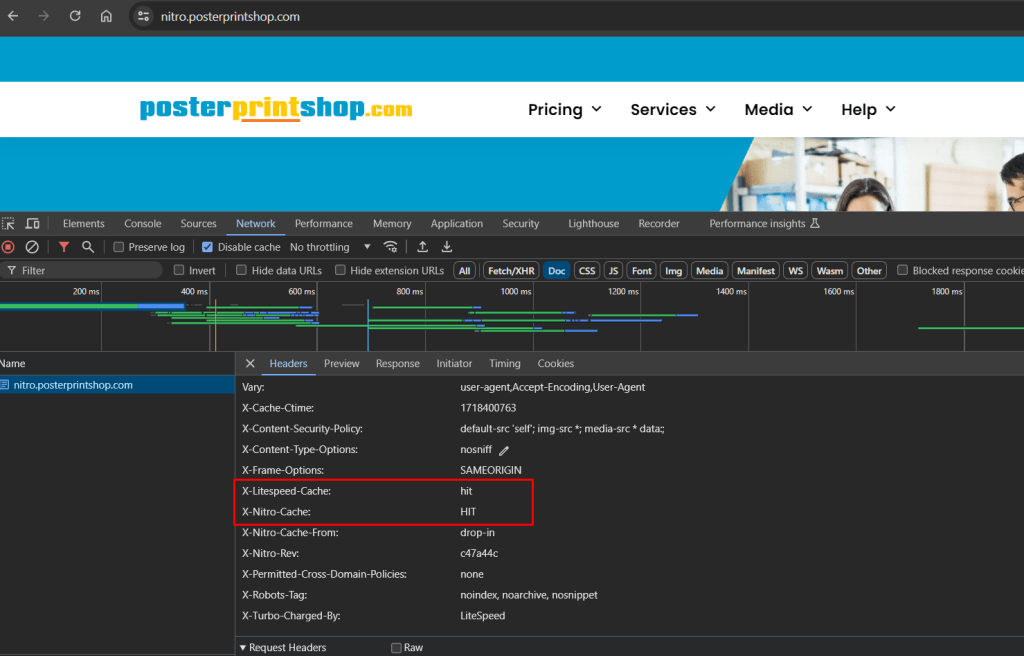This screenshot has width=1024, height=656.
Task: Open network conditions Wi-Fi icon
Action: point(391,247)
